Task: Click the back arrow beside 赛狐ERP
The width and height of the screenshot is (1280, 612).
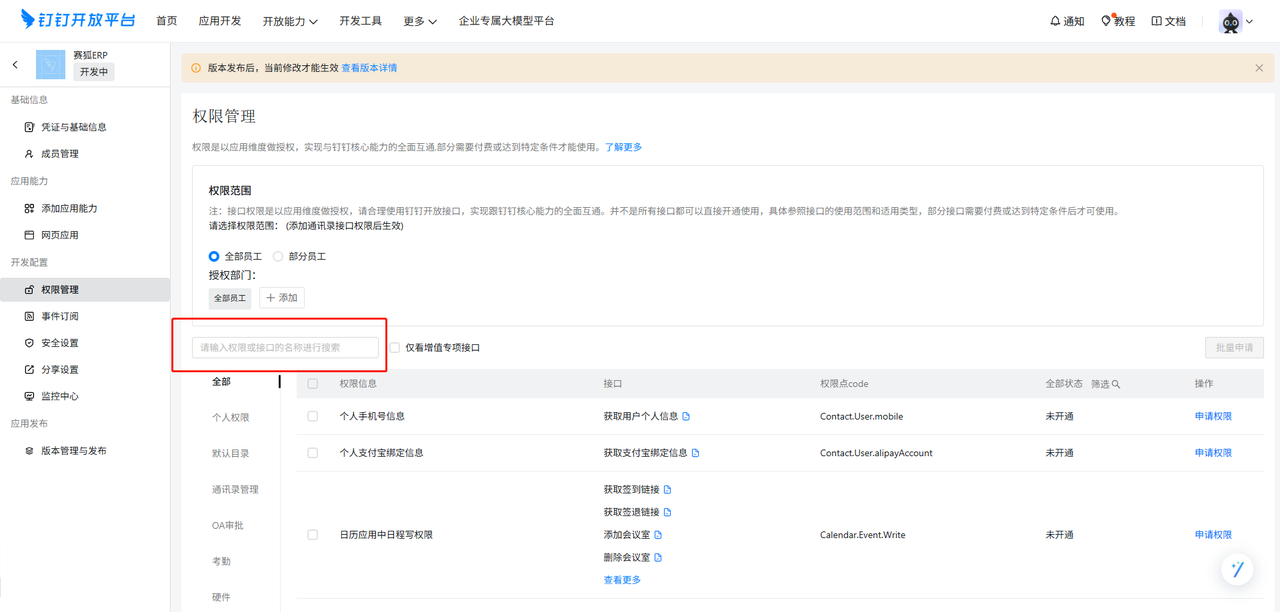Action: 15,65
